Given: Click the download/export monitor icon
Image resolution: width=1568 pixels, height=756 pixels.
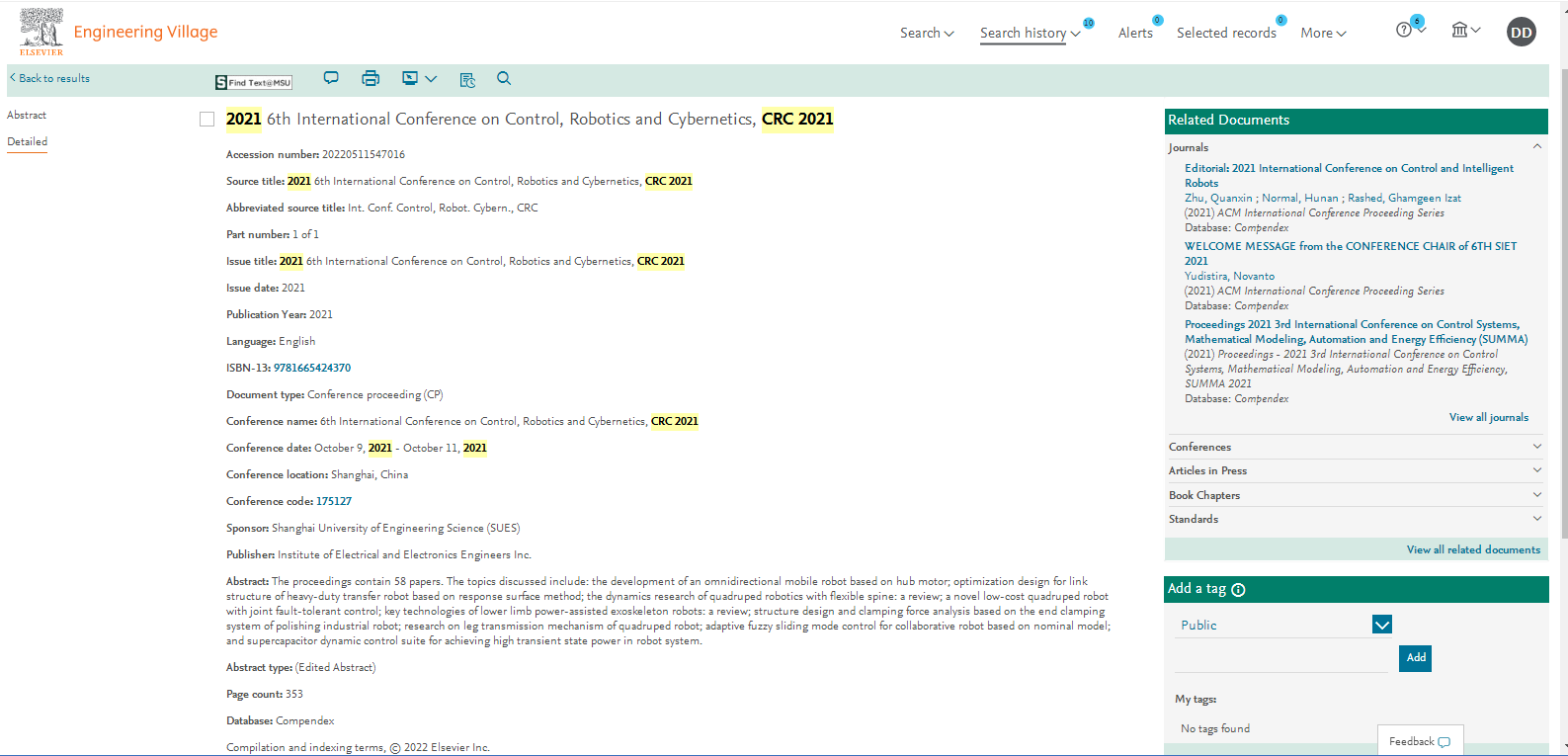Looking at the screenshot, I should coord(410,78).
